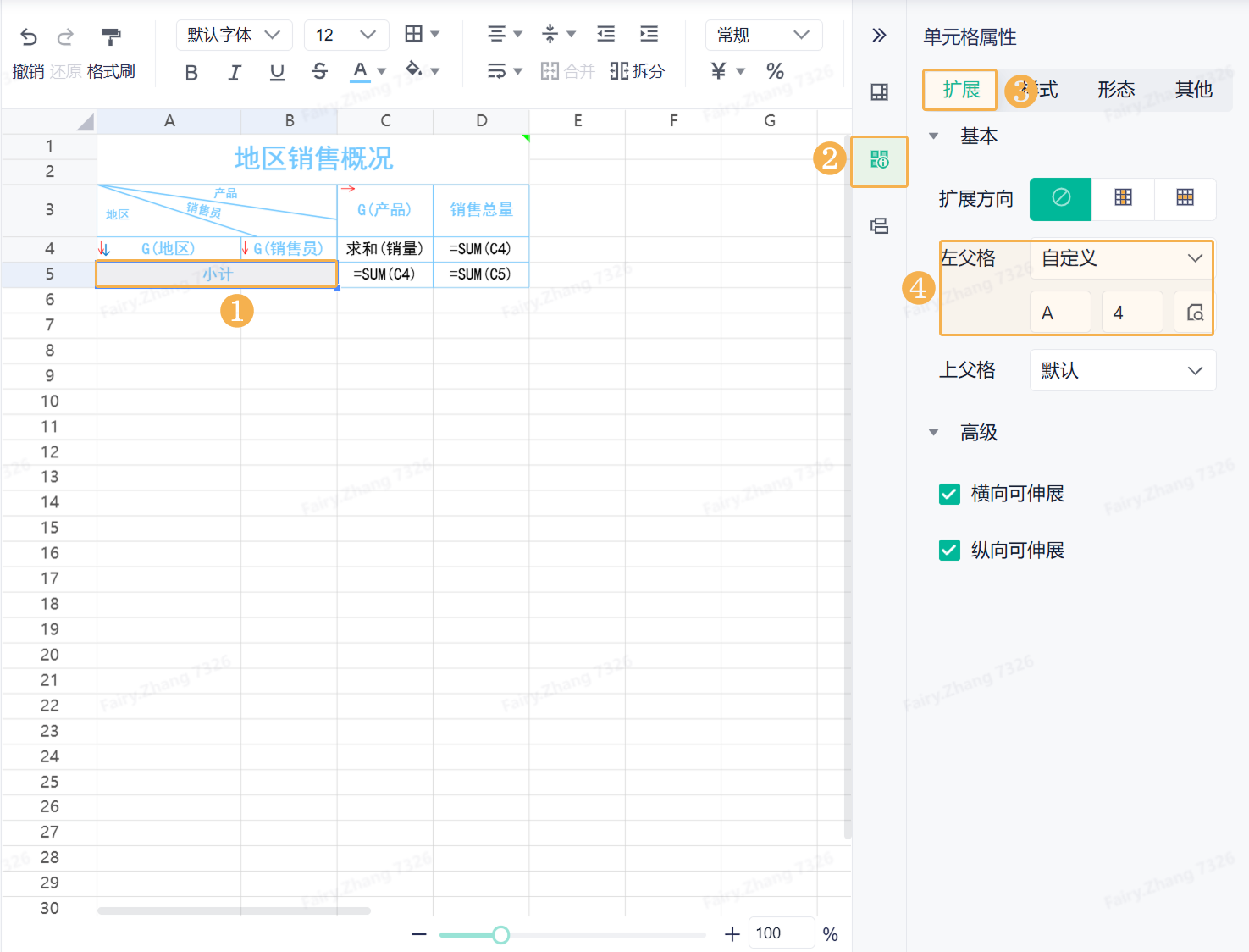Click the merge cells 合并 button

tap(567, 71)
